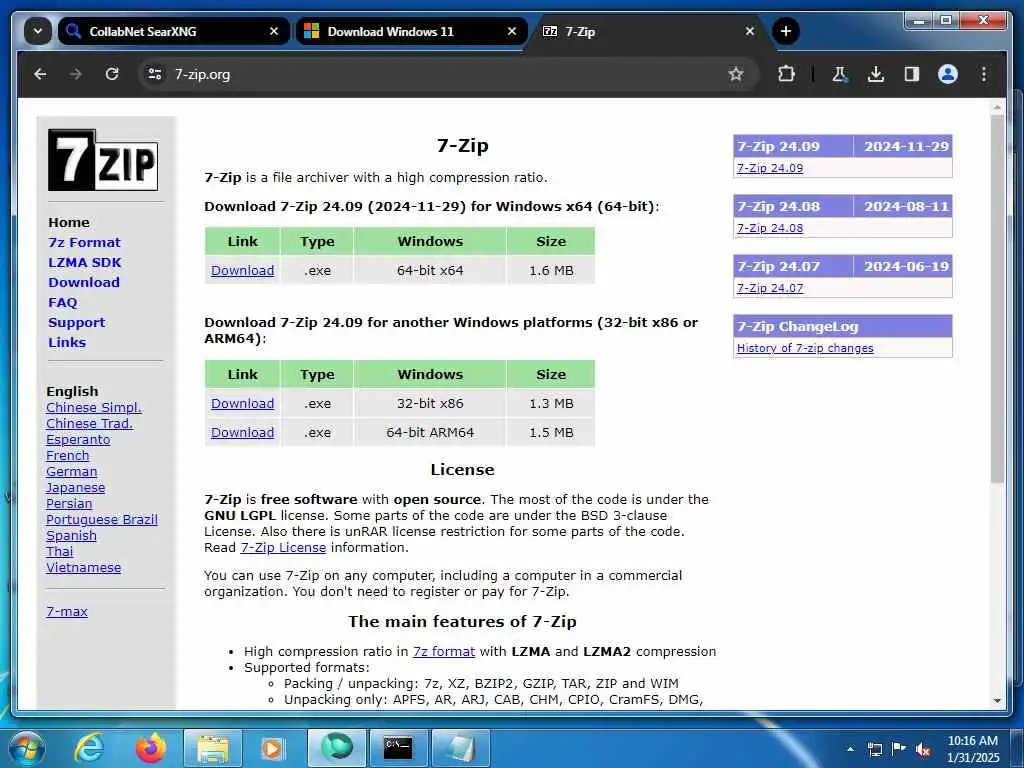1024x768 pixels.
Task: Click the scrollbar down arrow
Action: point(997,700)
